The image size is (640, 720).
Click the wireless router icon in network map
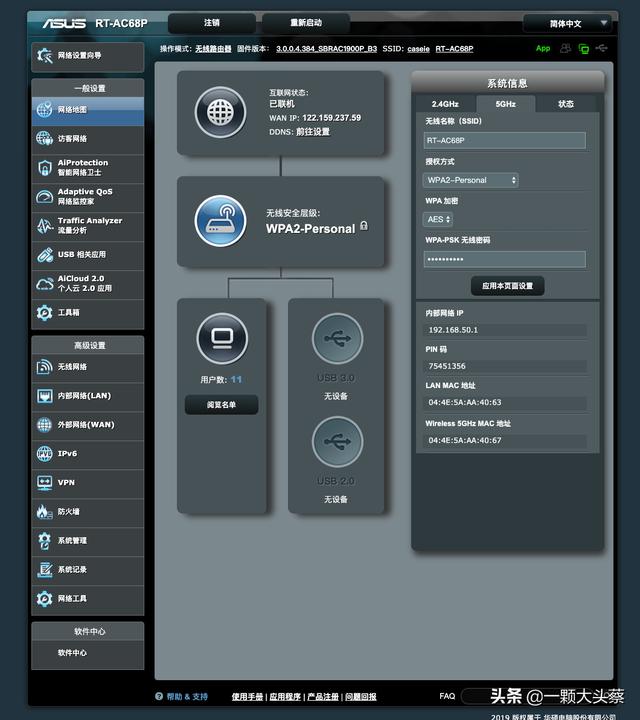point(220,221)
